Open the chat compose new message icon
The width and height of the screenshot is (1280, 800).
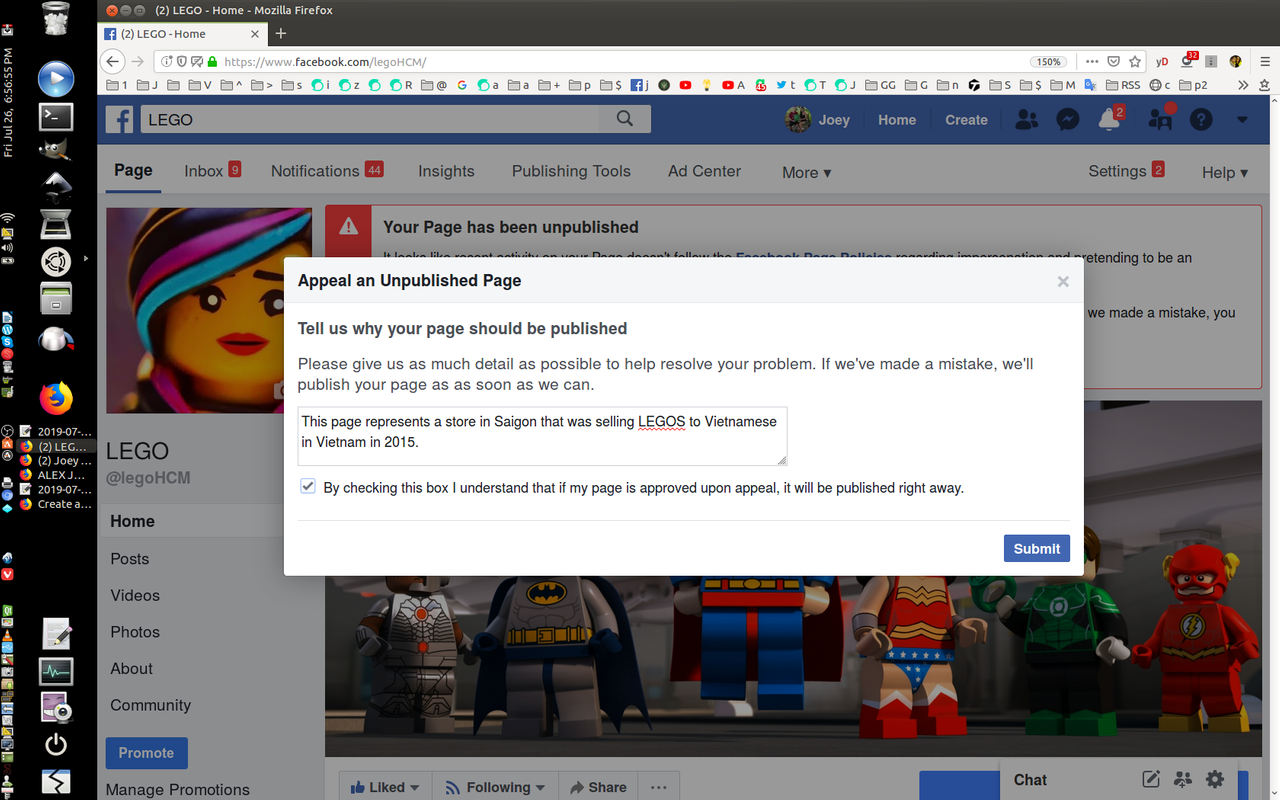(x=1151, y=779)
